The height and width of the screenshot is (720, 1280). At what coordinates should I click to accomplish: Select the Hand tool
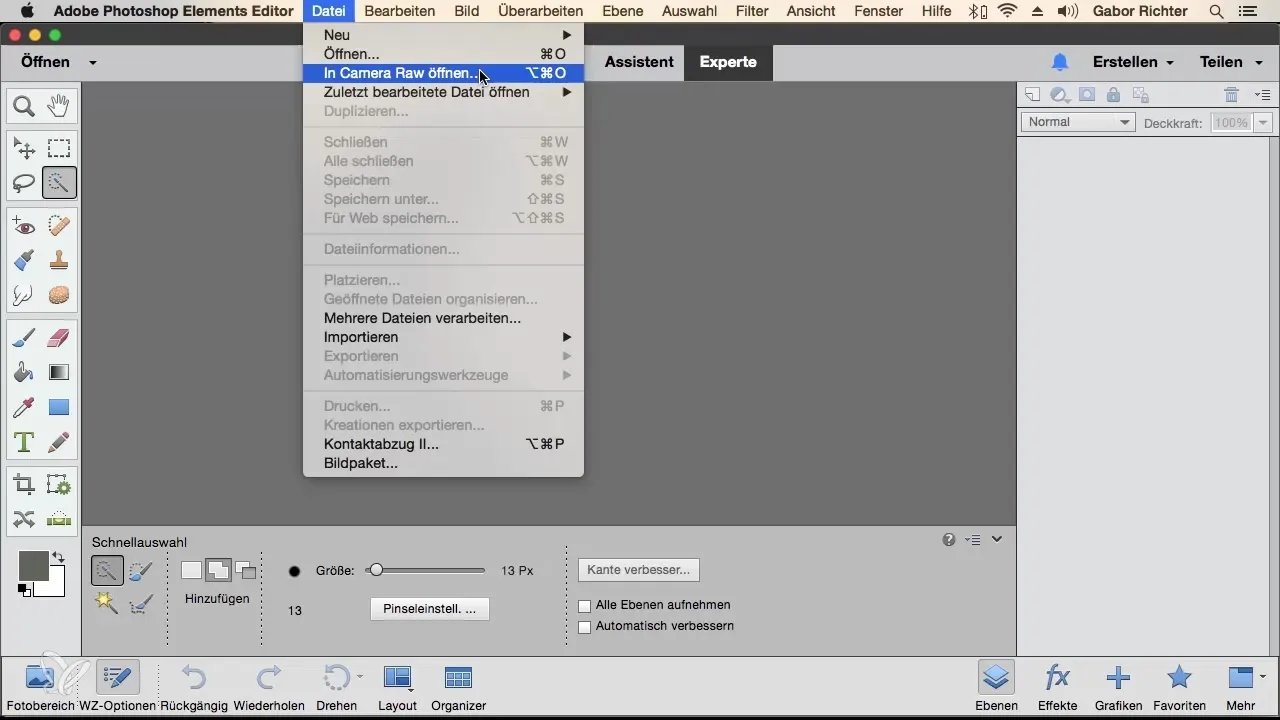[x=59, y=105]
